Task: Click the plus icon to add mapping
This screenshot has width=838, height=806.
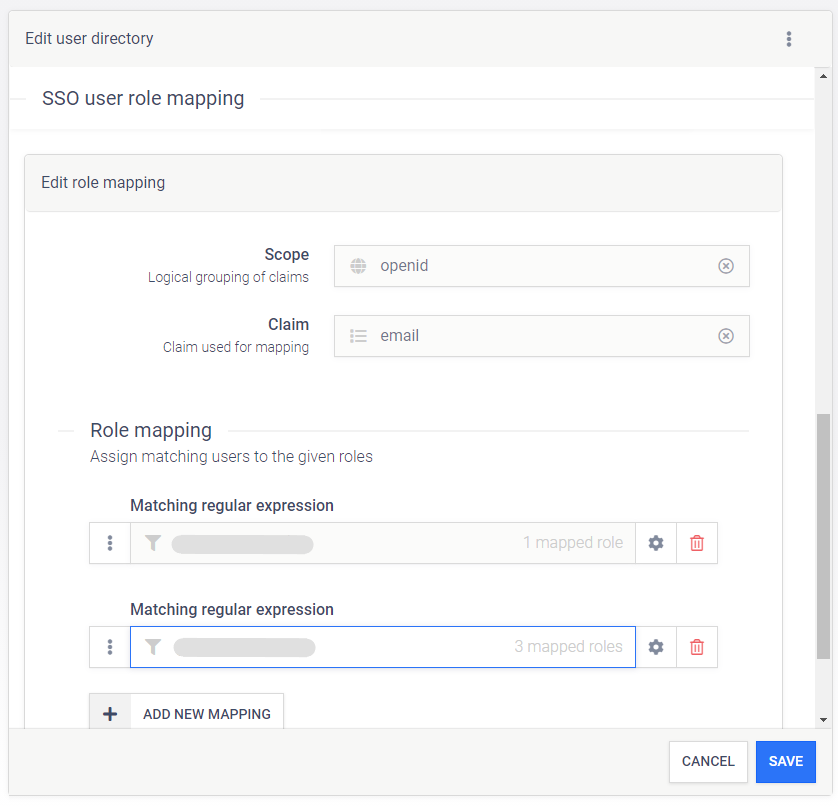Action: tap(110, 714)
